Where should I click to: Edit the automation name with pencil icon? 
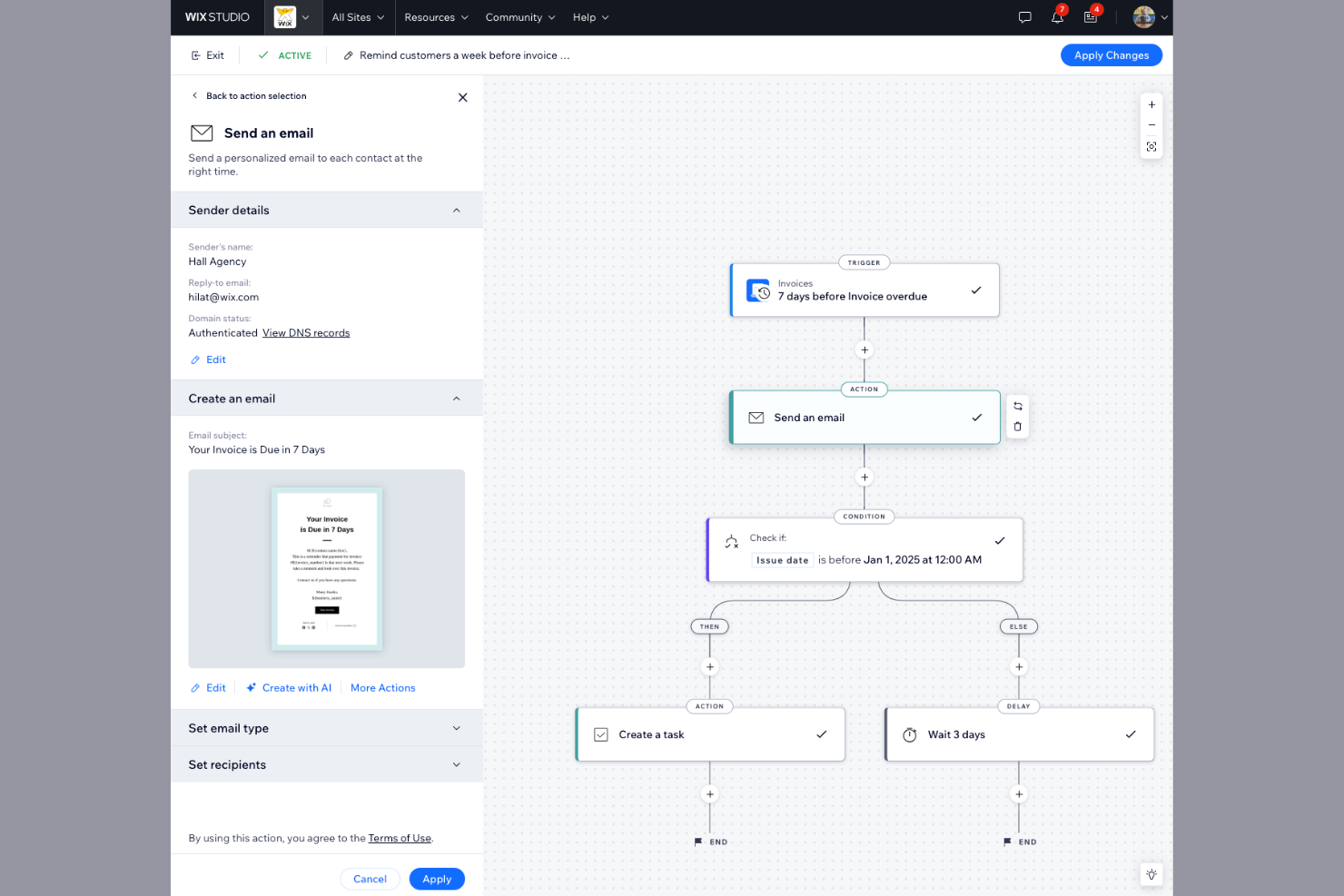[x=348, y=55]
